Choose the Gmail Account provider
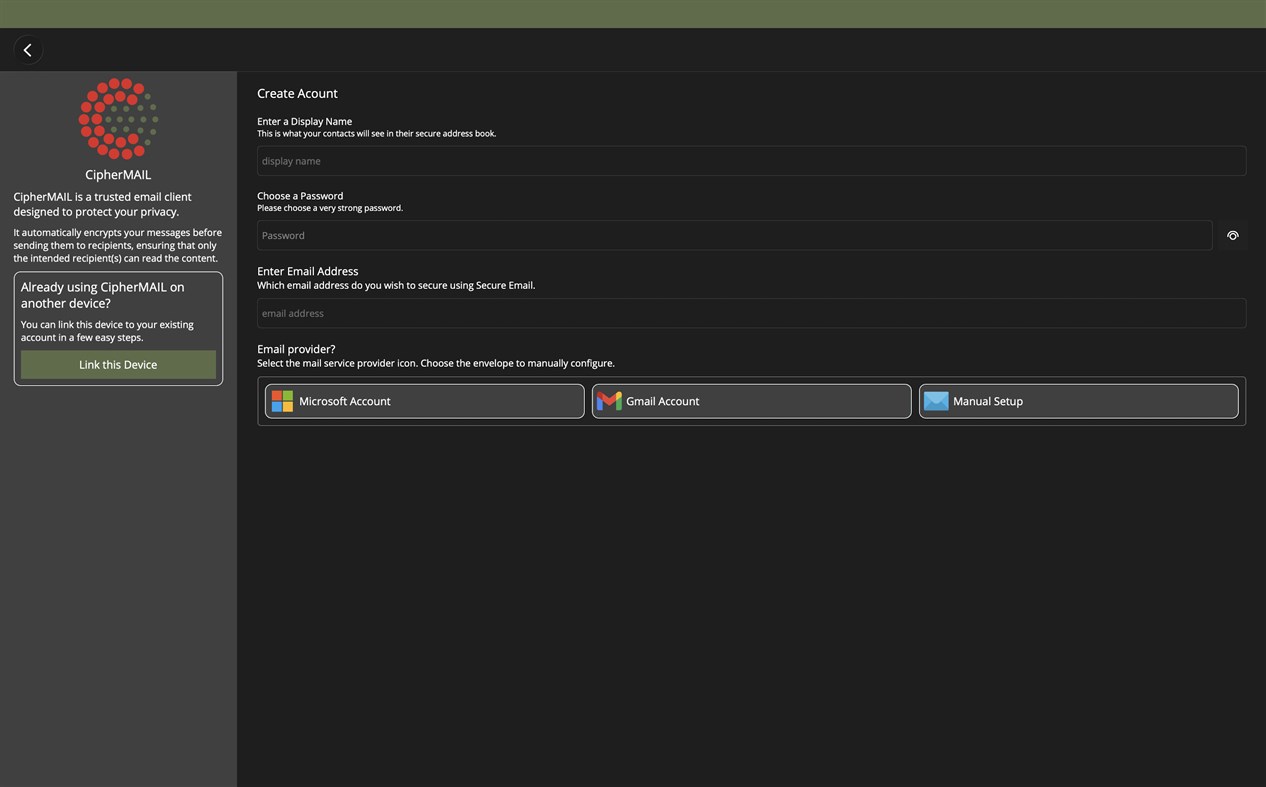The height and width of the screenshot is (787, 1266). 752,401
